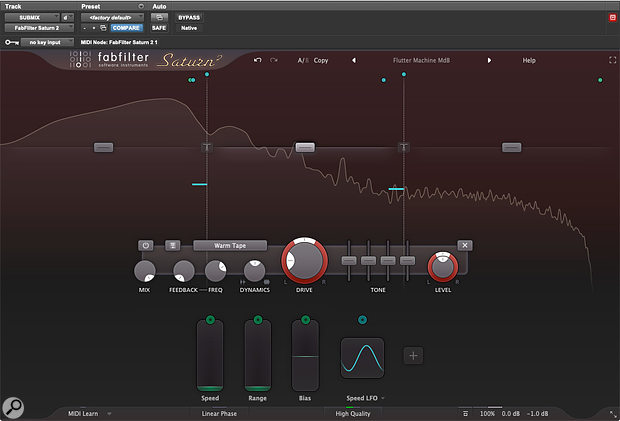
Task: Enter full screen mode icon
Action: click(x=612, y=60)
